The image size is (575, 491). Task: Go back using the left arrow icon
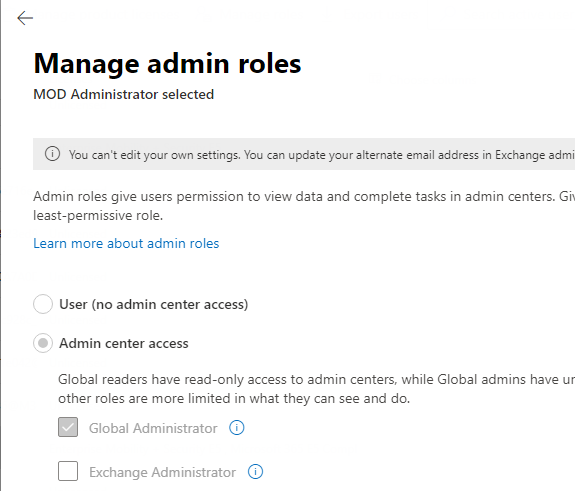[x=25, y=18]
